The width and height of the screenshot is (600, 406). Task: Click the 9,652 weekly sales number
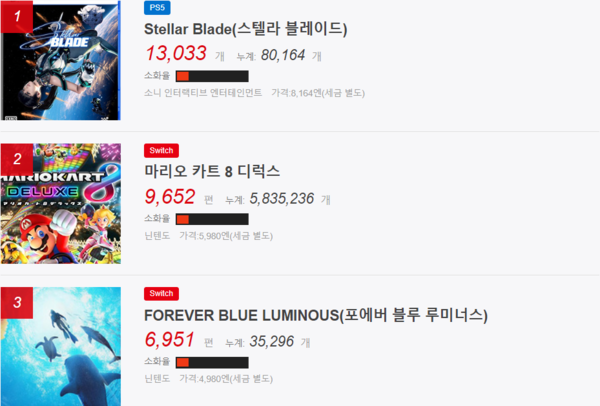[170, 197]
